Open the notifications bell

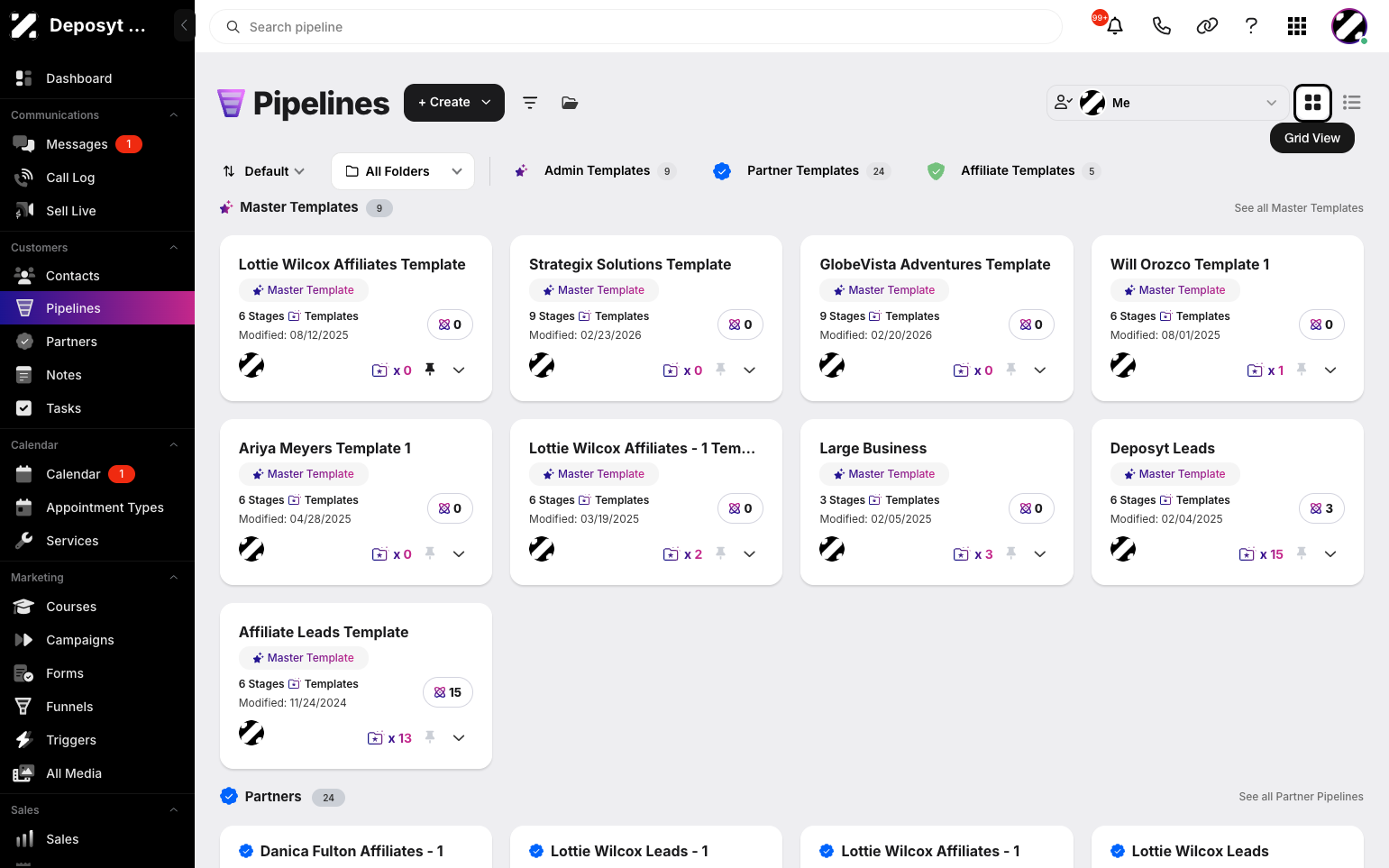pos(1115,26)
